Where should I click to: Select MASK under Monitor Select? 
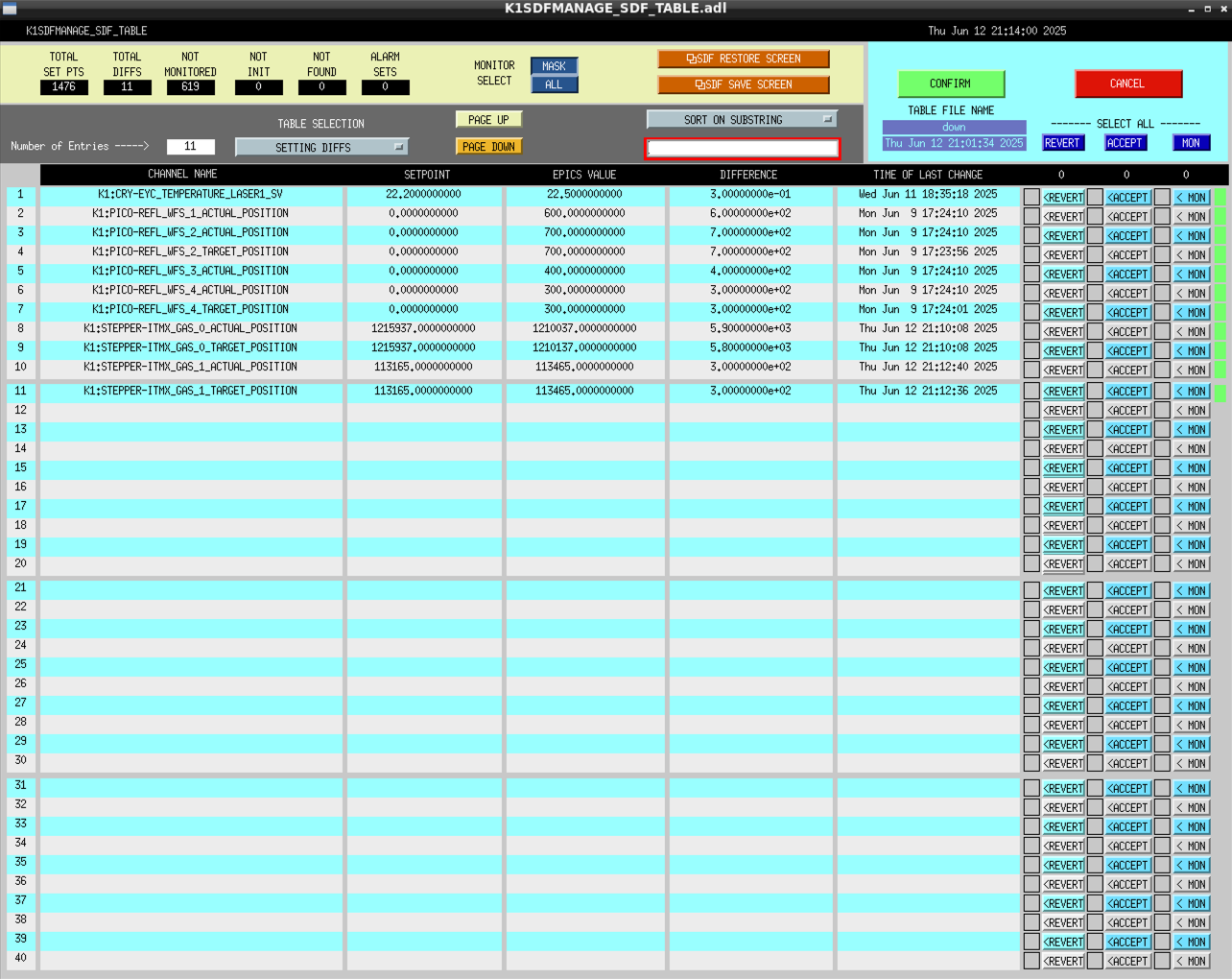point(554,66)
